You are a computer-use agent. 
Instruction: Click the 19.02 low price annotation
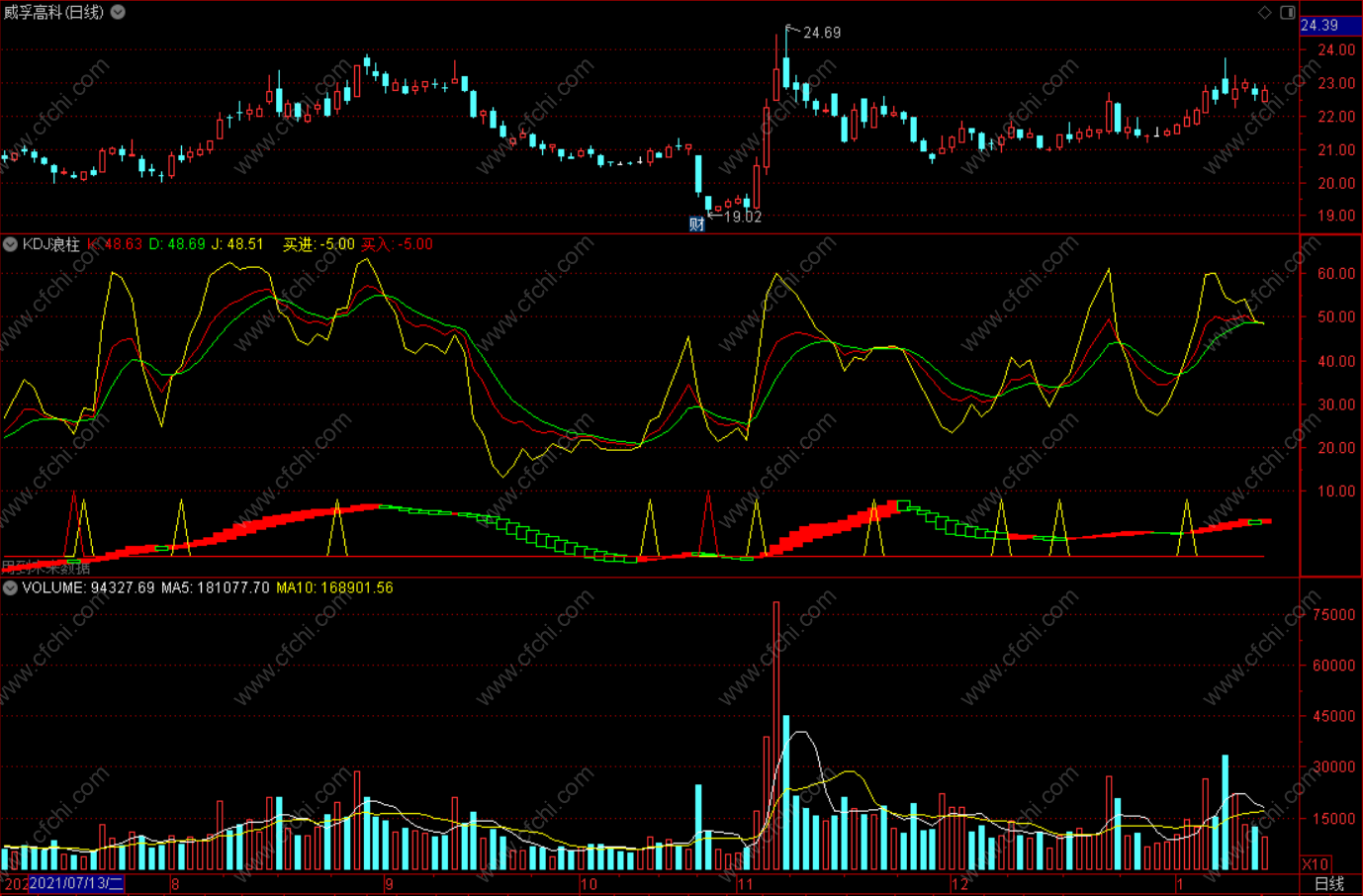(743, 217)
